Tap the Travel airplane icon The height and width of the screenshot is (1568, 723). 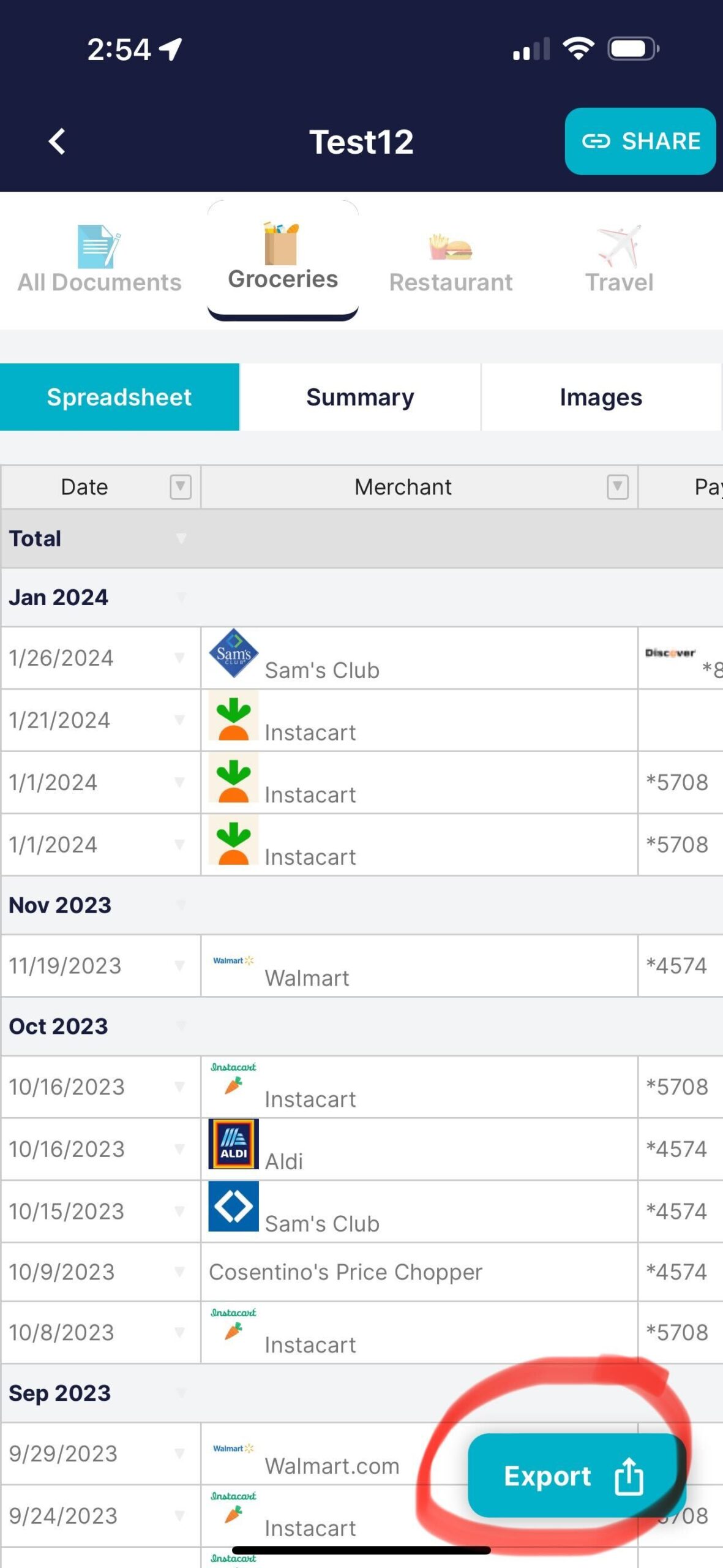click(619, 246)
